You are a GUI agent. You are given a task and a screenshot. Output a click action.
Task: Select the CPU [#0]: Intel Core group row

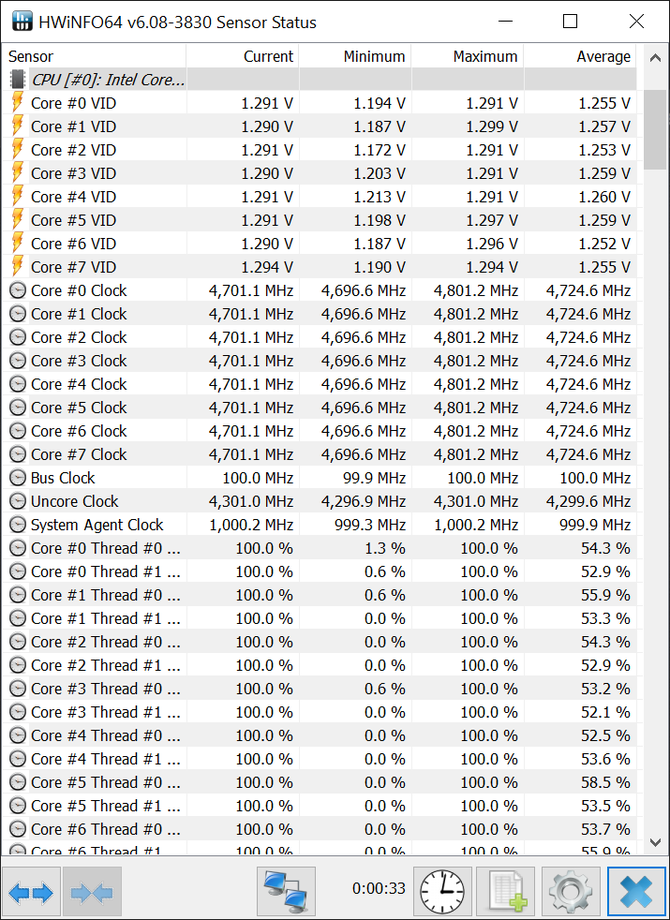108,80
